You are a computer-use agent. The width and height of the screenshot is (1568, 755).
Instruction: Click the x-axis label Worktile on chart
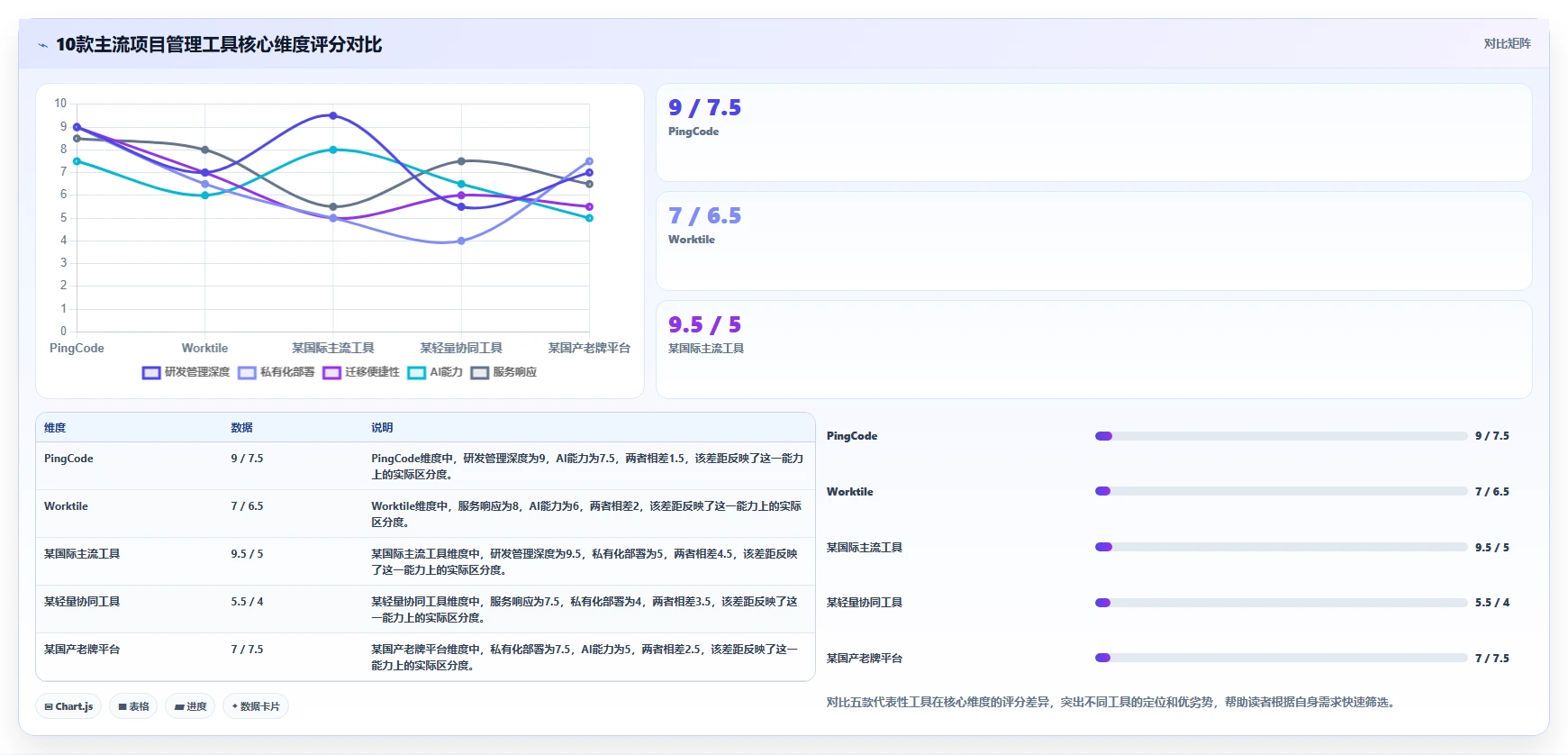(x=205, y=348)
